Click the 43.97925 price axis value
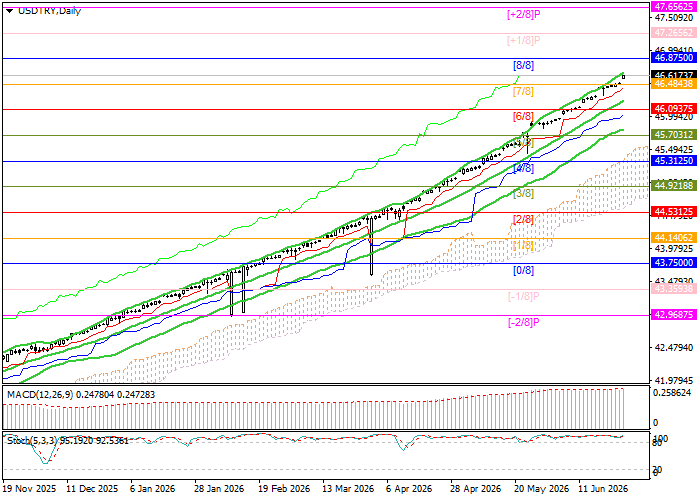 point(674,248)
